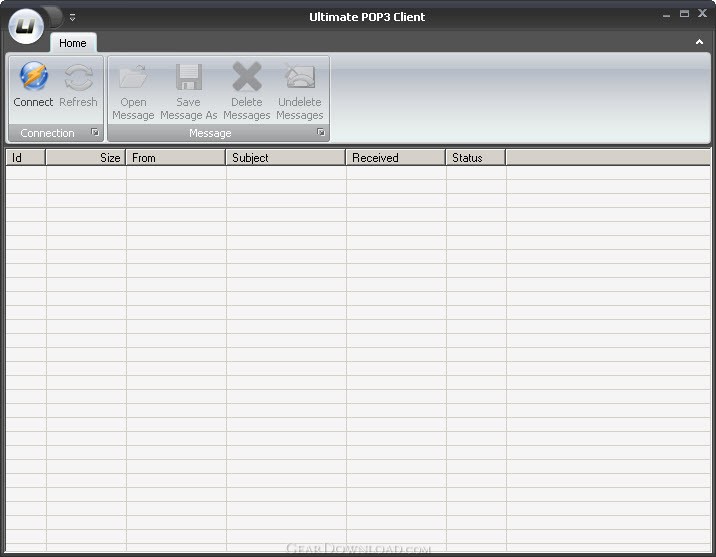Image resolution: width=716 pixels, height=557 pixels.
Task: Click the Undelete Messages icon
Action: point(300,76)
